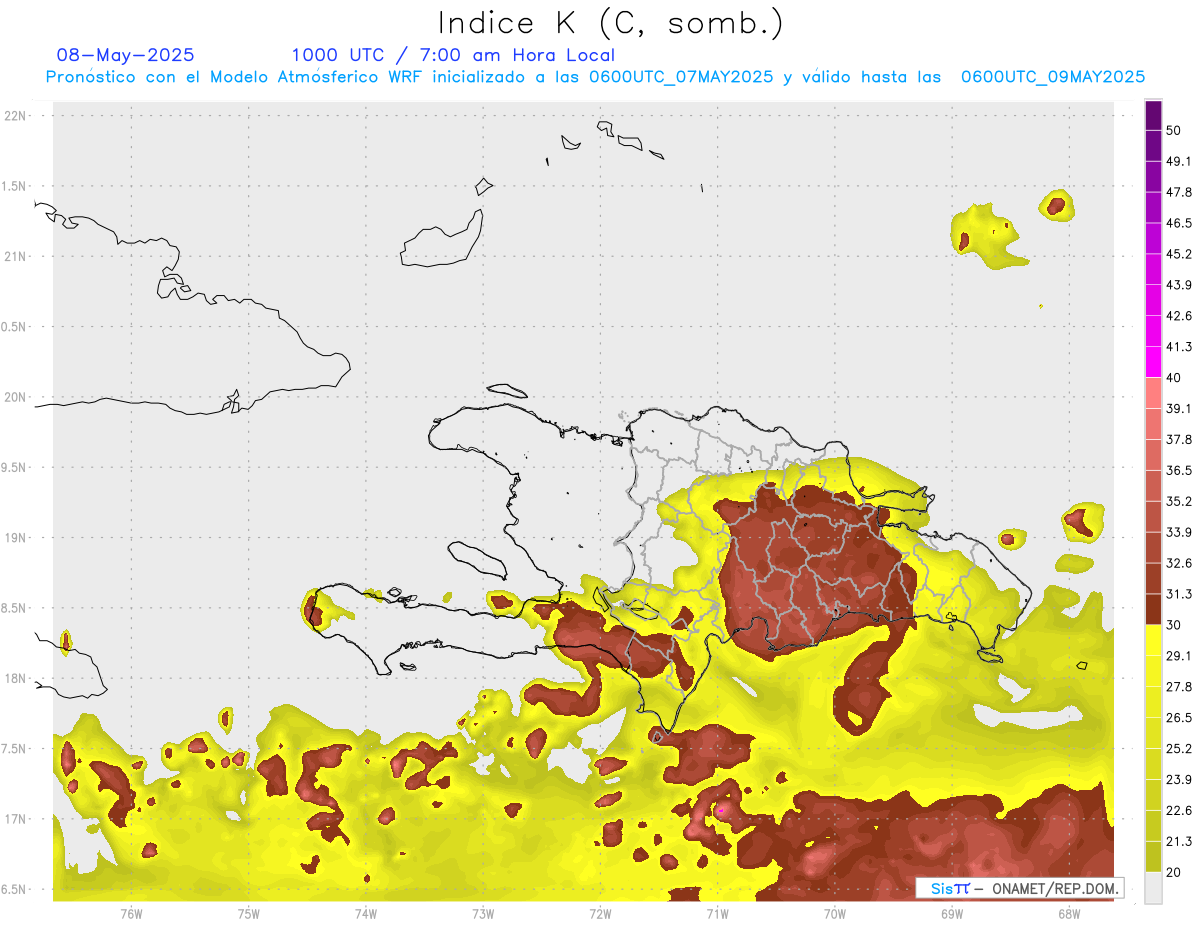Click the '31.3' legend value
1200x927 pixels.
pyautogui.click(x=1179, y=594)
